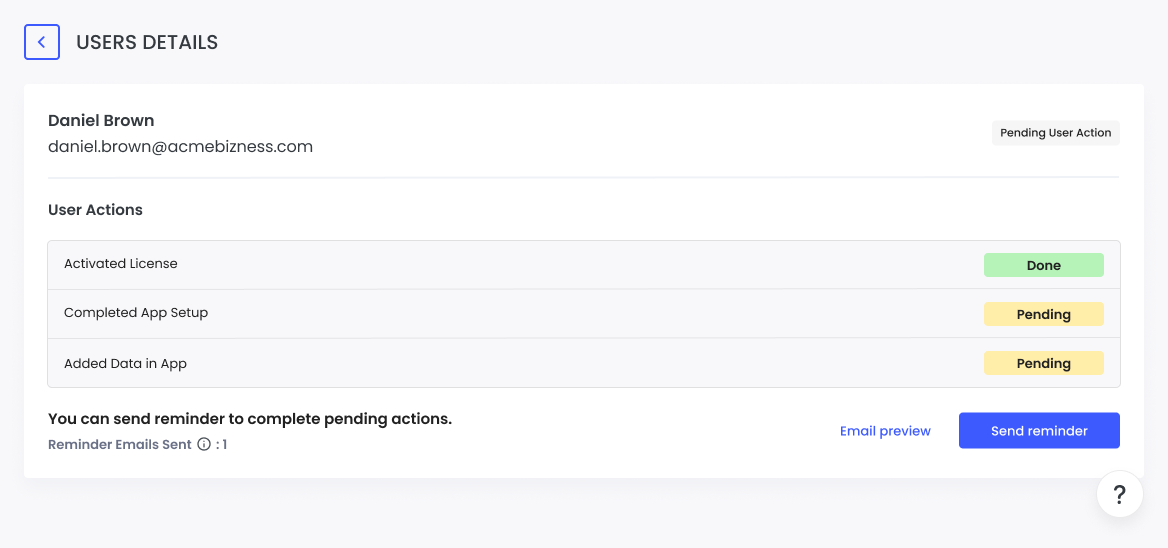Click the green Done status badge
This screenshot has height=548, width=1168.
coord(1043,266)
